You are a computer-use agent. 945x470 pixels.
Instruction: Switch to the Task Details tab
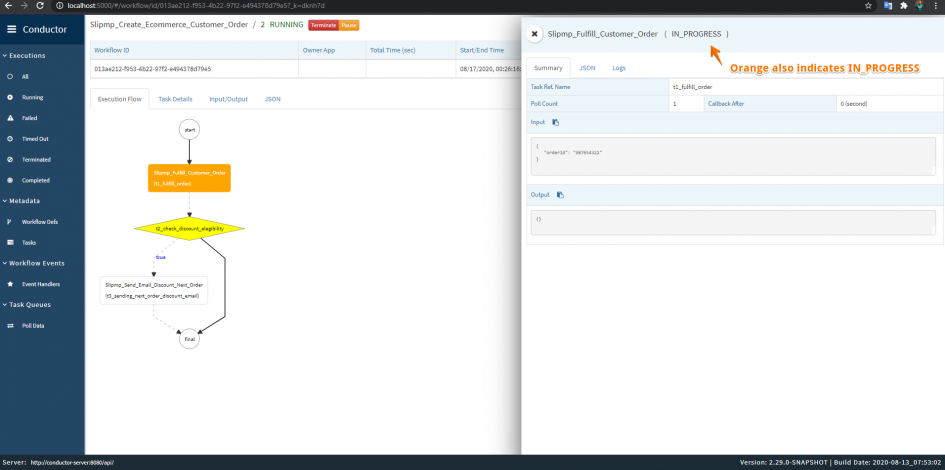click(x=175, y=99)
